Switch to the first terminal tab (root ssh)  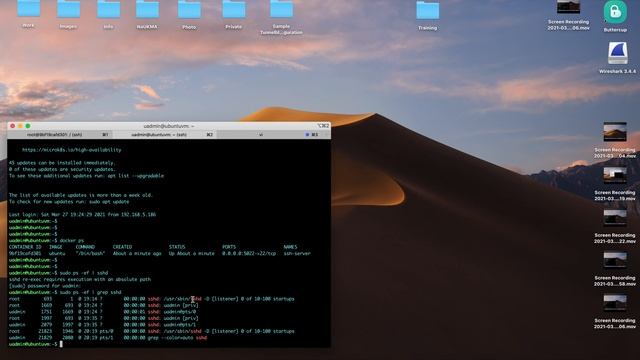(60, 135)
